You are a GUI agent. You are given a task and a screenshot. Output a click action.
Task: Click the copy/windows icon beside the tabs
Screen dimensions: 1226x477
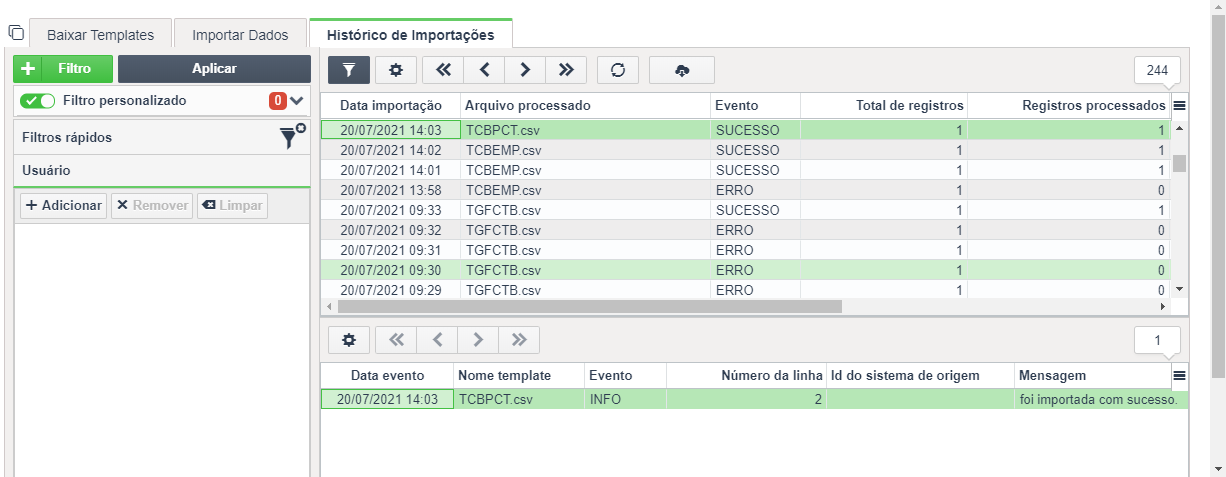point(16,33)
